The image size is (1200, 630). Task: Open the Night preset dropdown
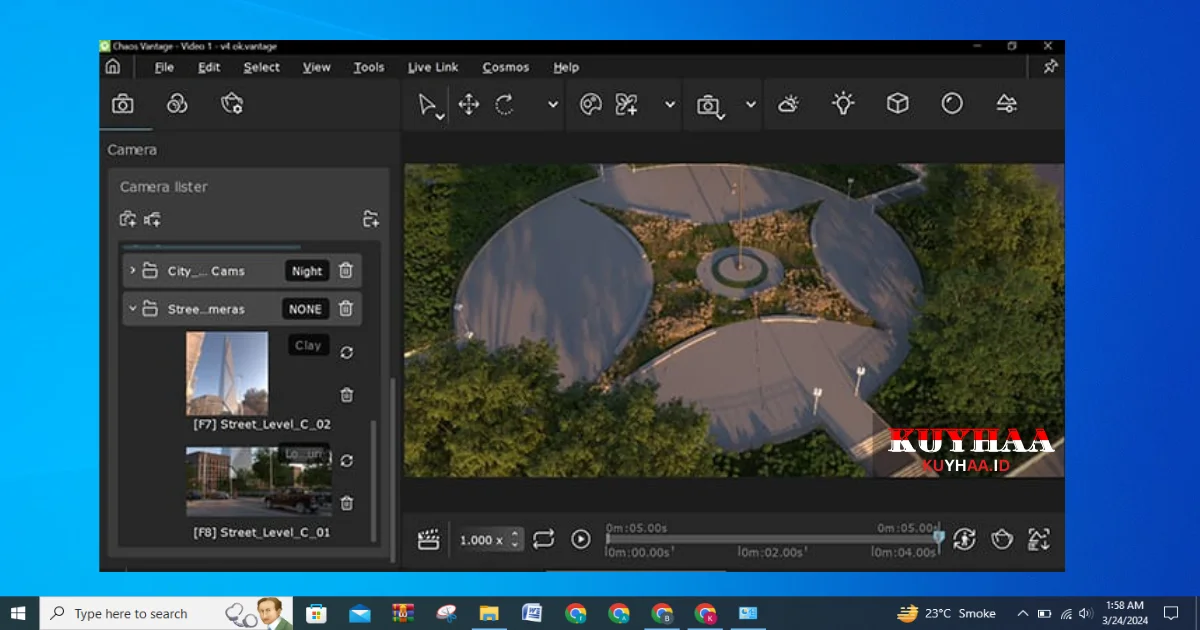(307, 271)
